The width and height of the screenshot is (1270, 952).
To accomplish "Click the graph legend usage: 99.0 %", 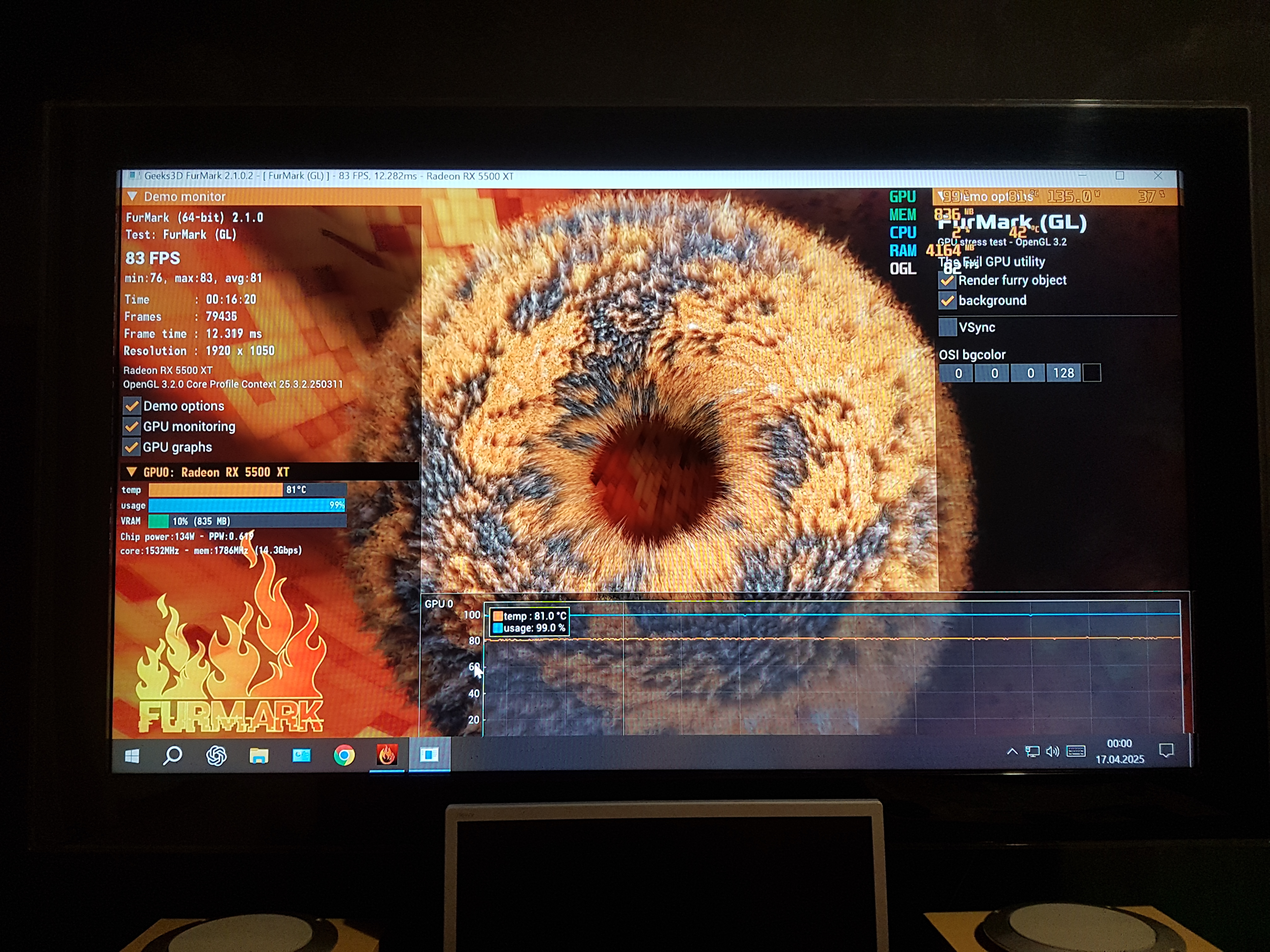I will pos(529,628).
